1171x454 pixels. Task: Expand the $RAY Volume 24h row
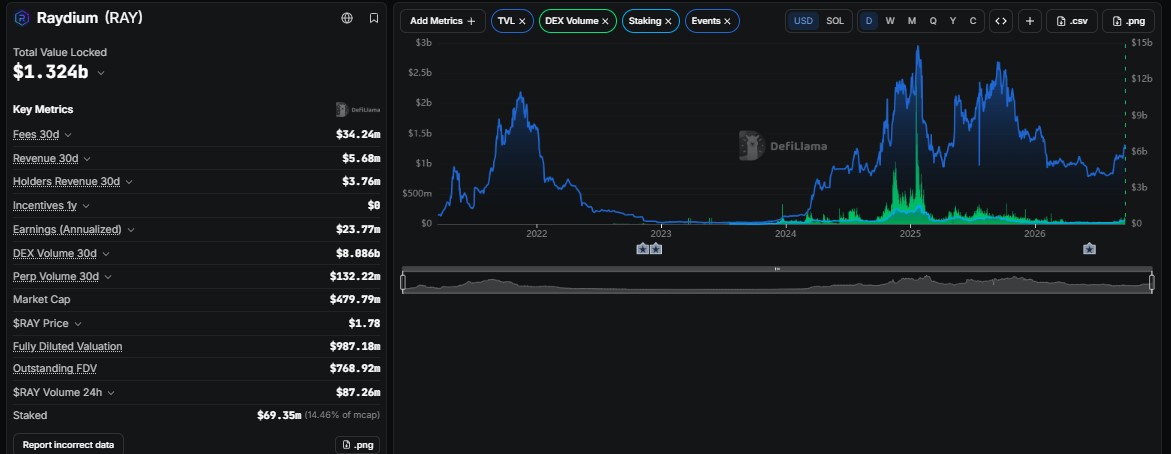111,392
